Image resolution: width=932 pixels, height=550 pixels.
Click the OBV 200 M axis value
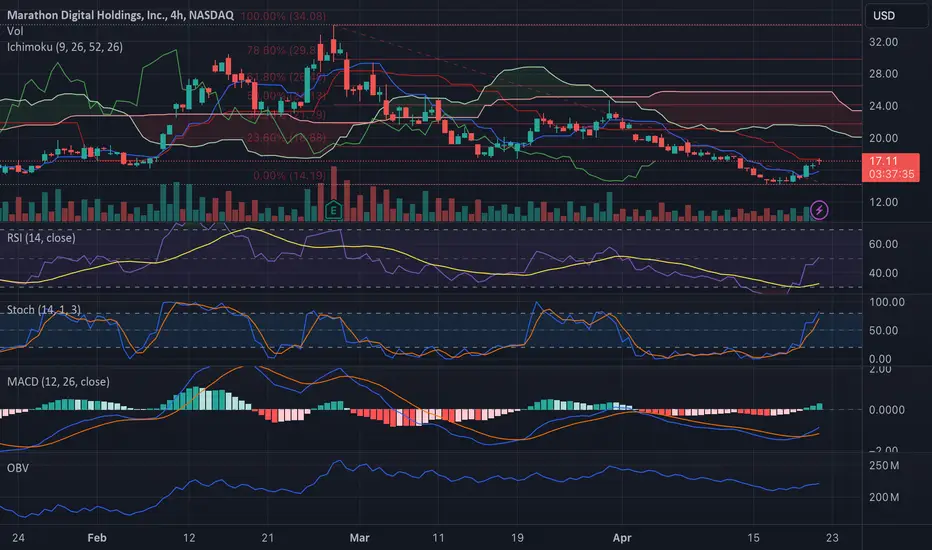(x=884, y=497)
